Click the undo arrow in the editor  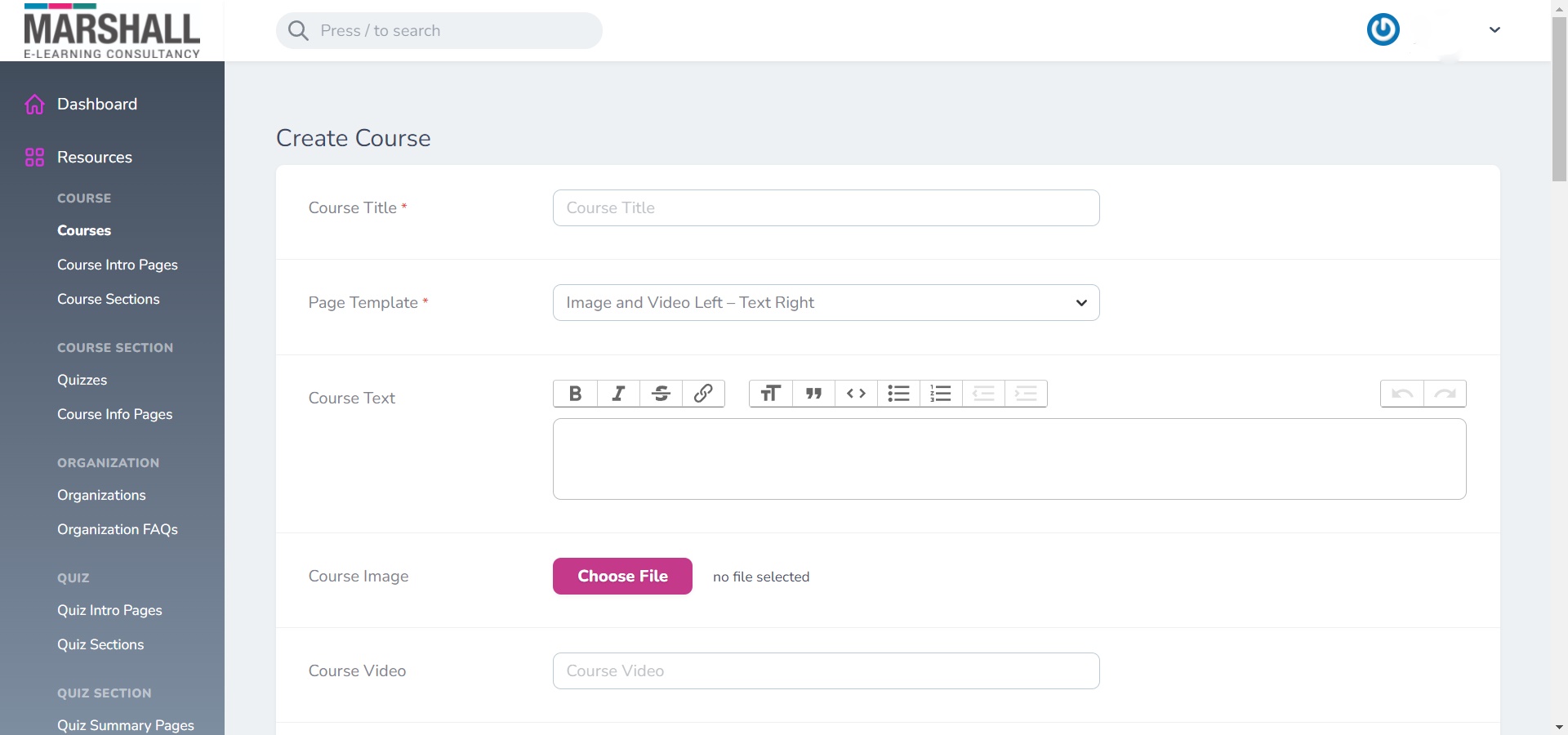click(x=1401, y=394)
